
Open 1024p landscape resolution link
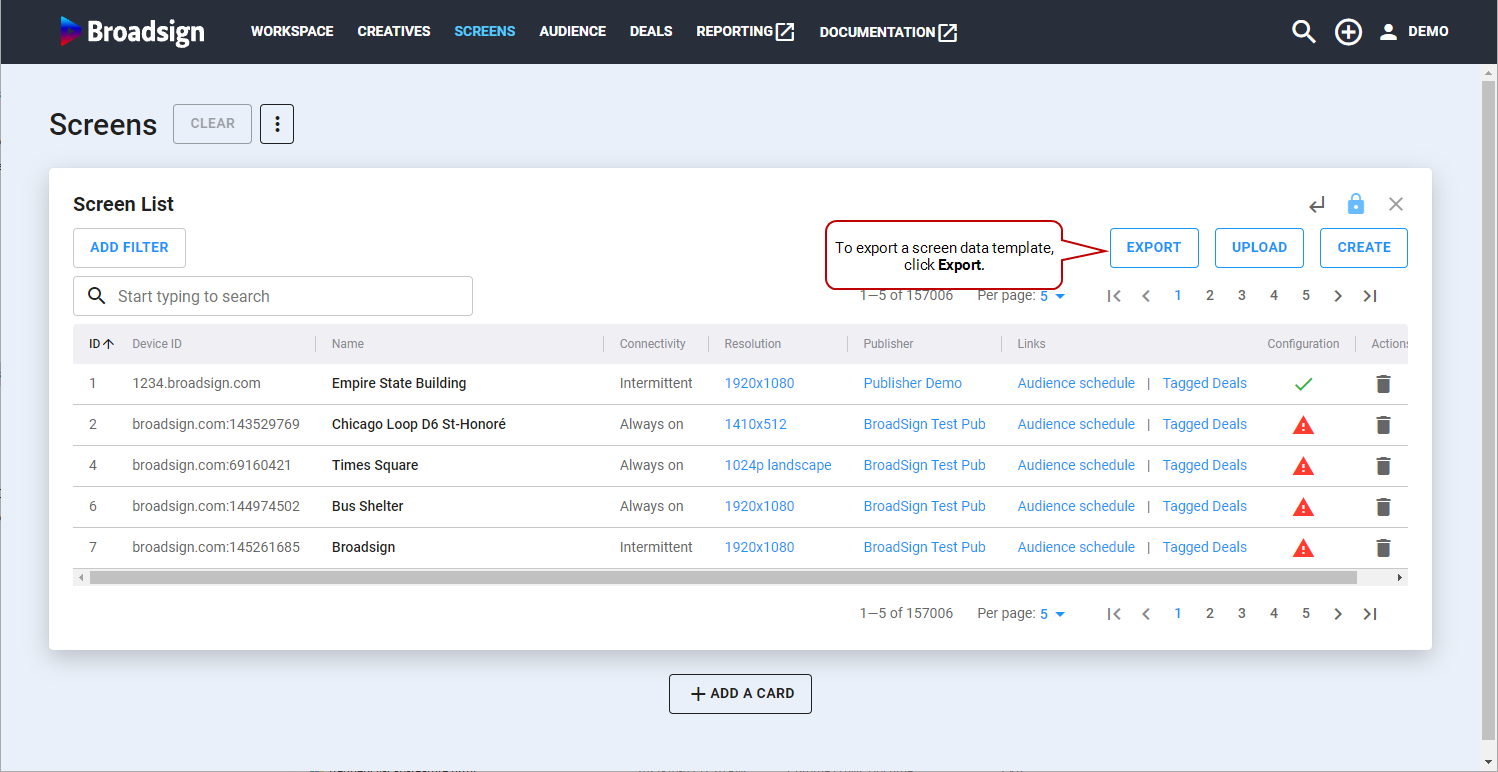(778, 465)
